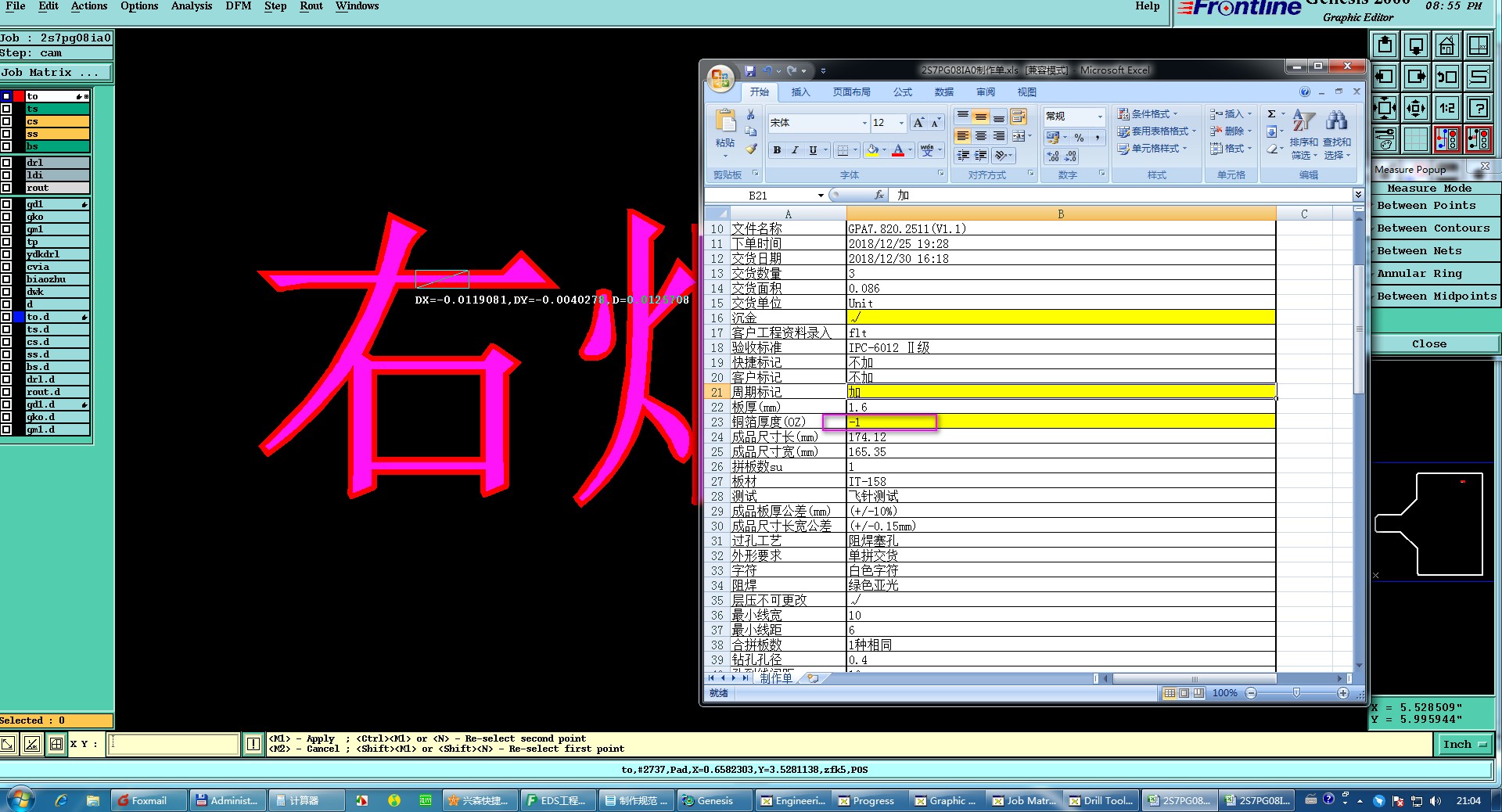
Task: Expand the 条件格式 conditional format menu
Action: click(1148, 114)
